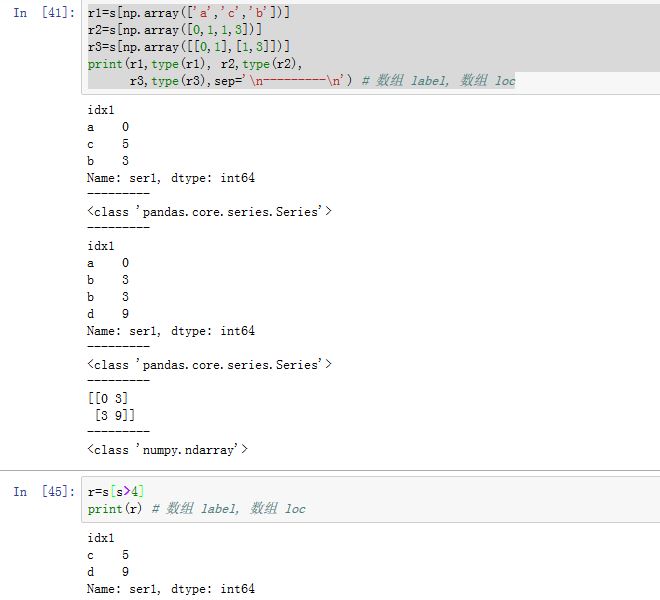
Task: Click the last 'Name: ser1, dtype: int64' line
Action: (170, 589)
